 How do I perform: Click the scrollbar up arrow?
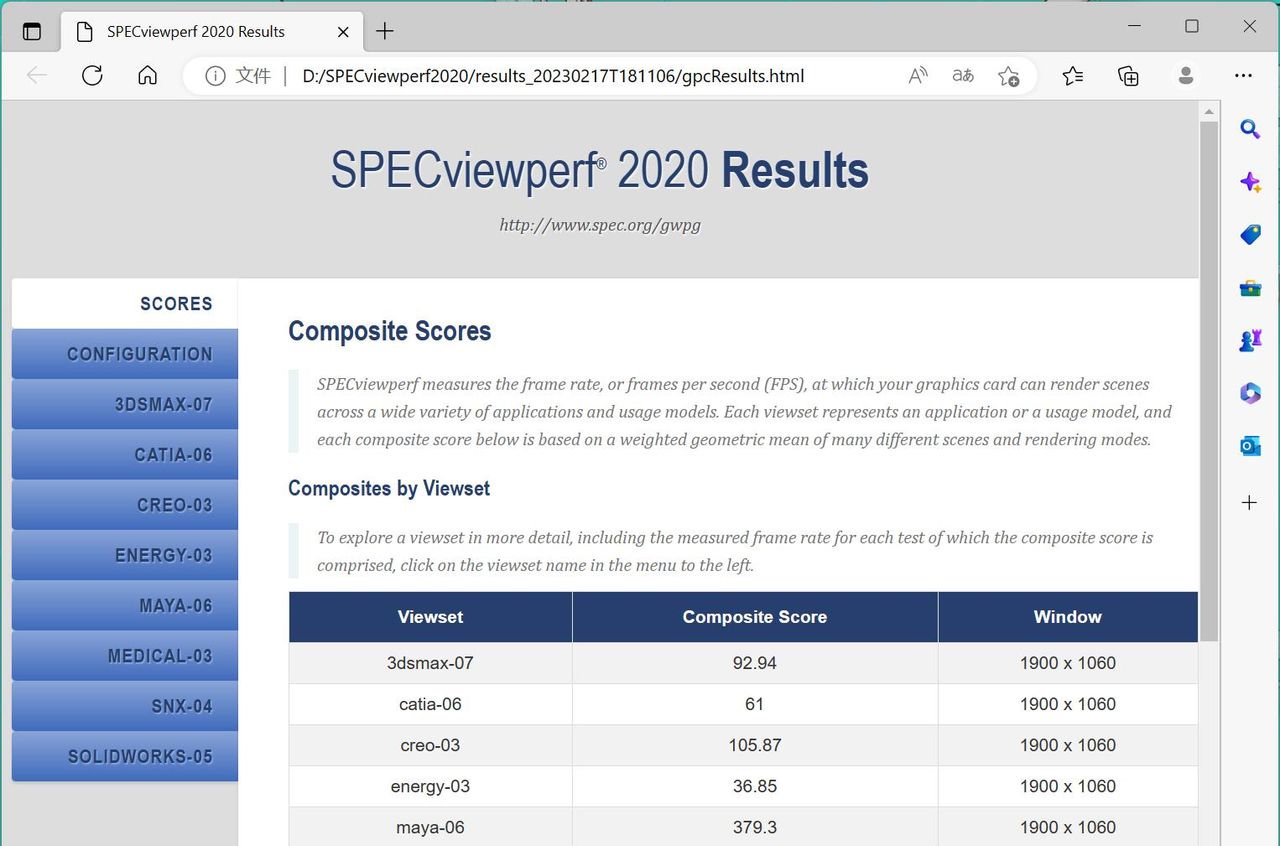1209,111
